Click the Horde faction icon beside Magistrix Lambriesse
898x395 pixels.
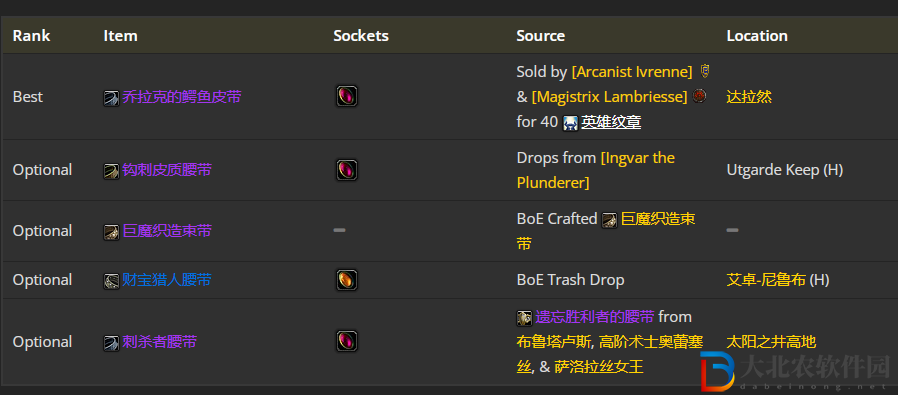click(699, 96)
